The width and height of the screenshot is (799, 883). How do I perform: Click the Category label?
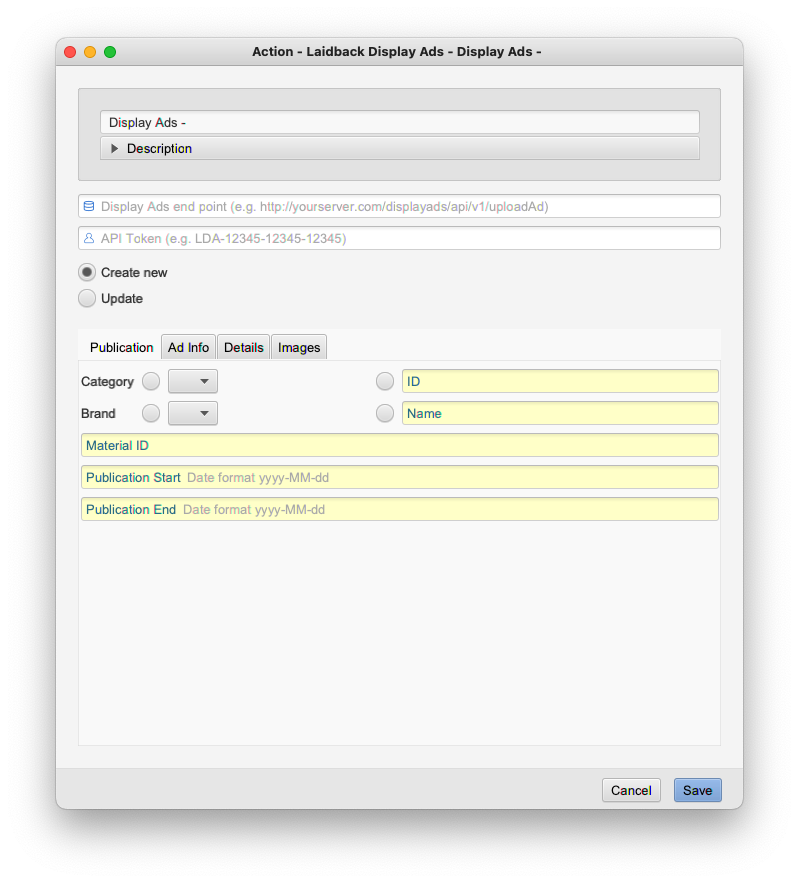tap(107, 382)
